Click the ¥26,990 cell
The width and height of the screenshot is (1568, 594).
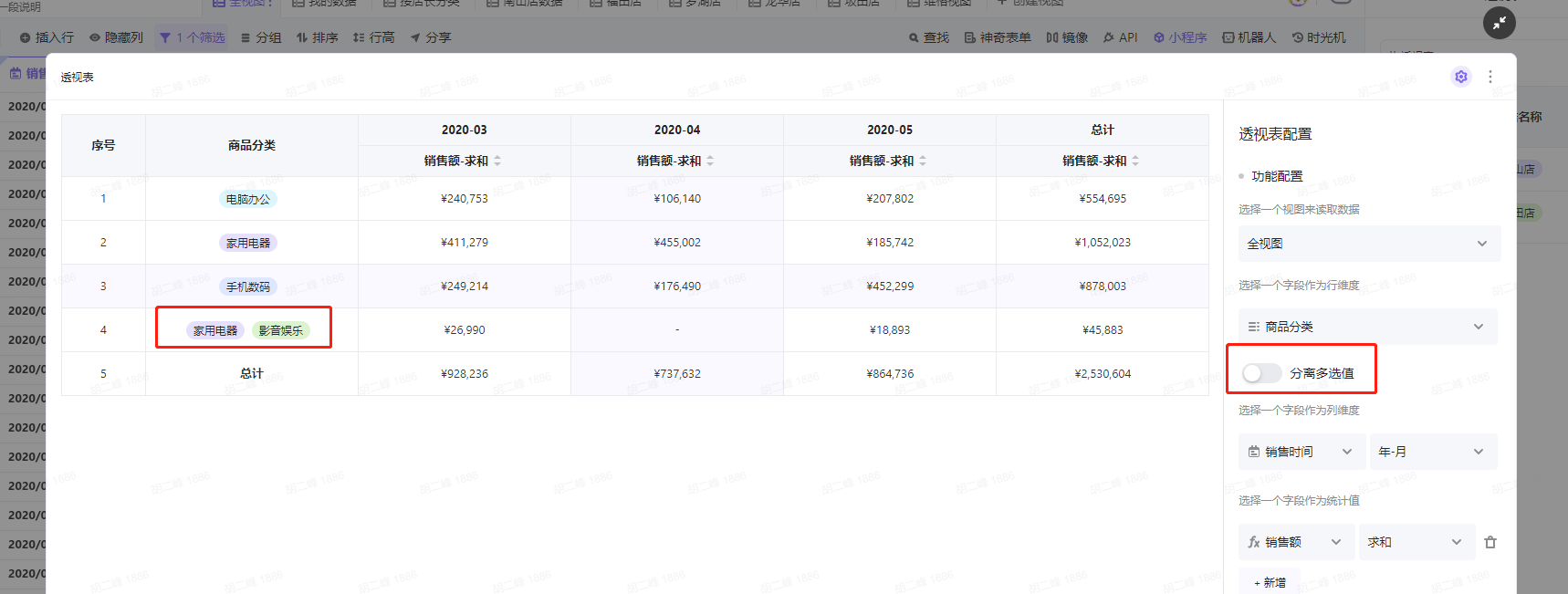465,330
